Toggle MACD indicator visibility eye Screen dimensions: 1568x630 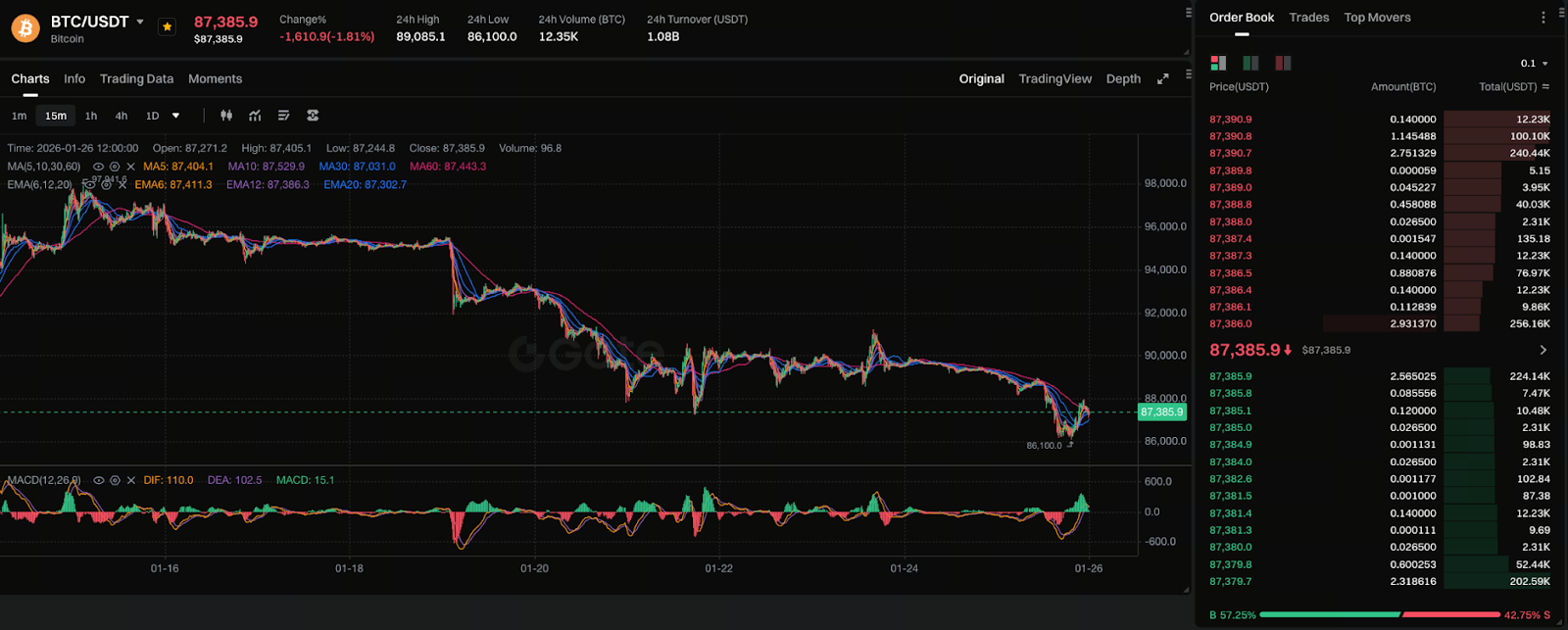click(98, 480)
